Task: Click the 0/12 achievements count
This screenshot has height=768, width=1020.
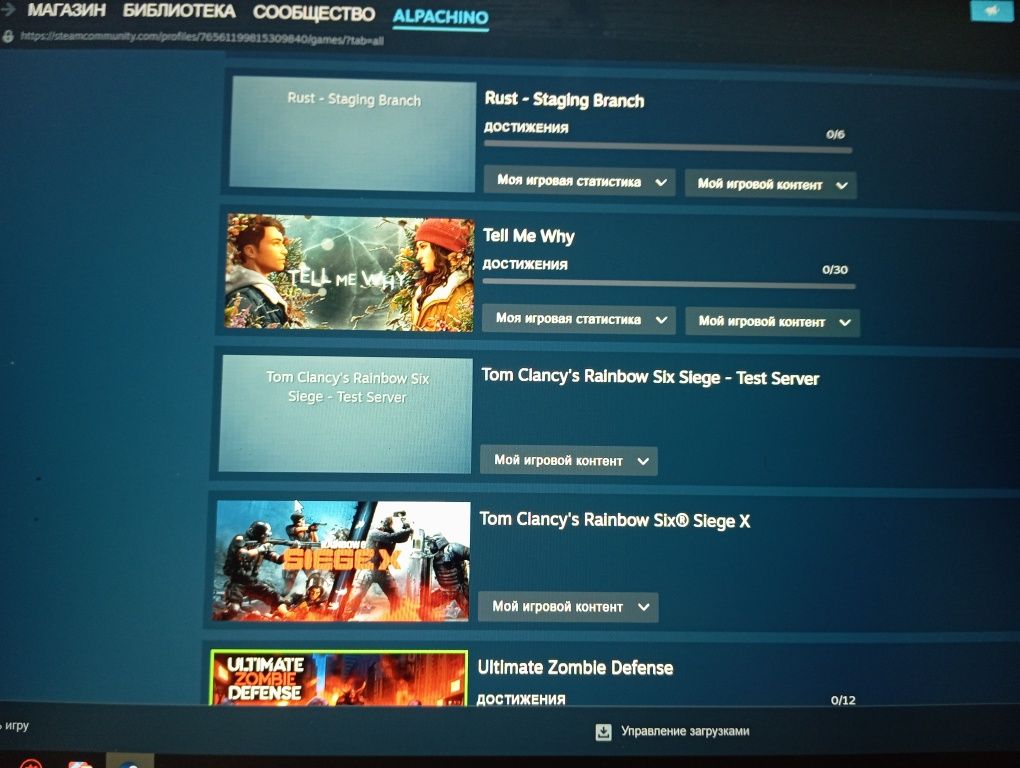Action: click(x=843, y=700)
